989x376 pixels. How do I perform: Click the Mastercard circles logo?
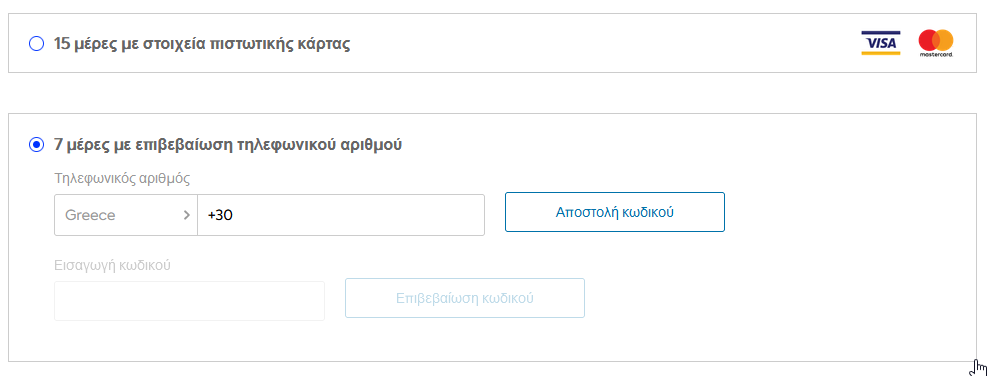pyautogui.click(x=936, y=40)
